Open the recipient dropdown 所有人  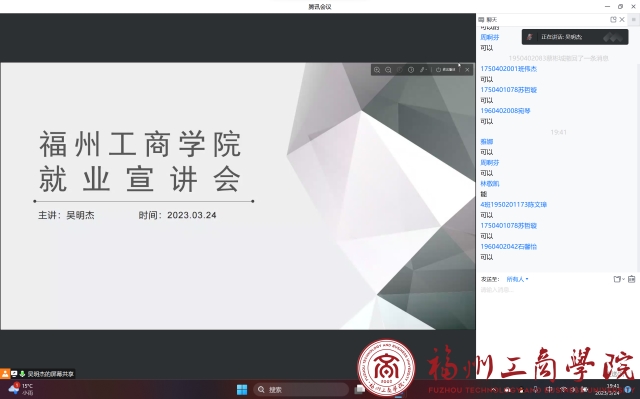(517, 279)
